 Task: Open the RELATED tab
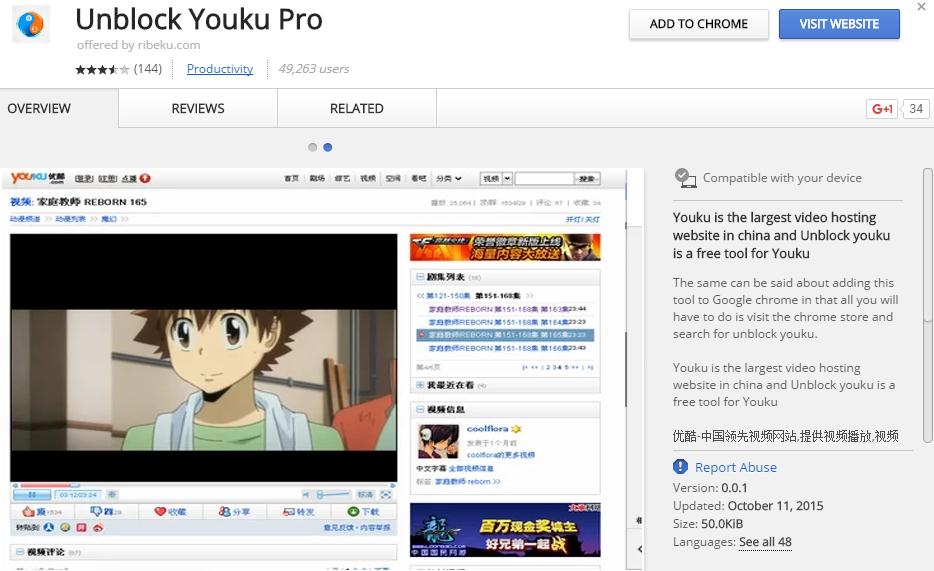[x=357, y=108]
